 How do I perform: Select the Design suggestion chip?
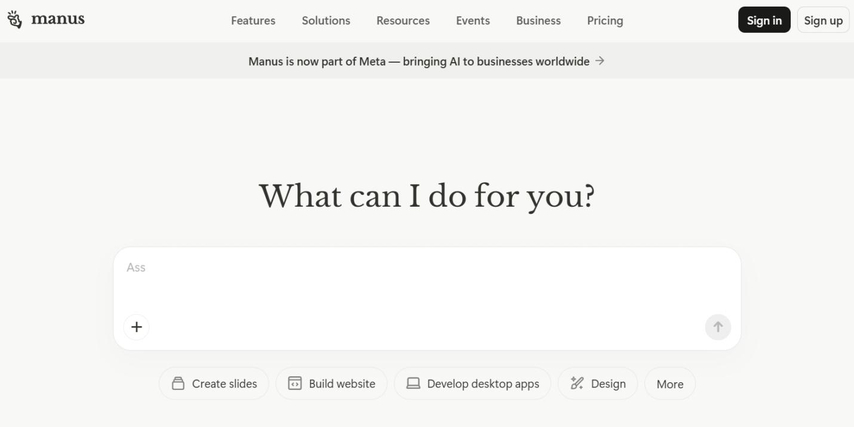click(597, 383)
